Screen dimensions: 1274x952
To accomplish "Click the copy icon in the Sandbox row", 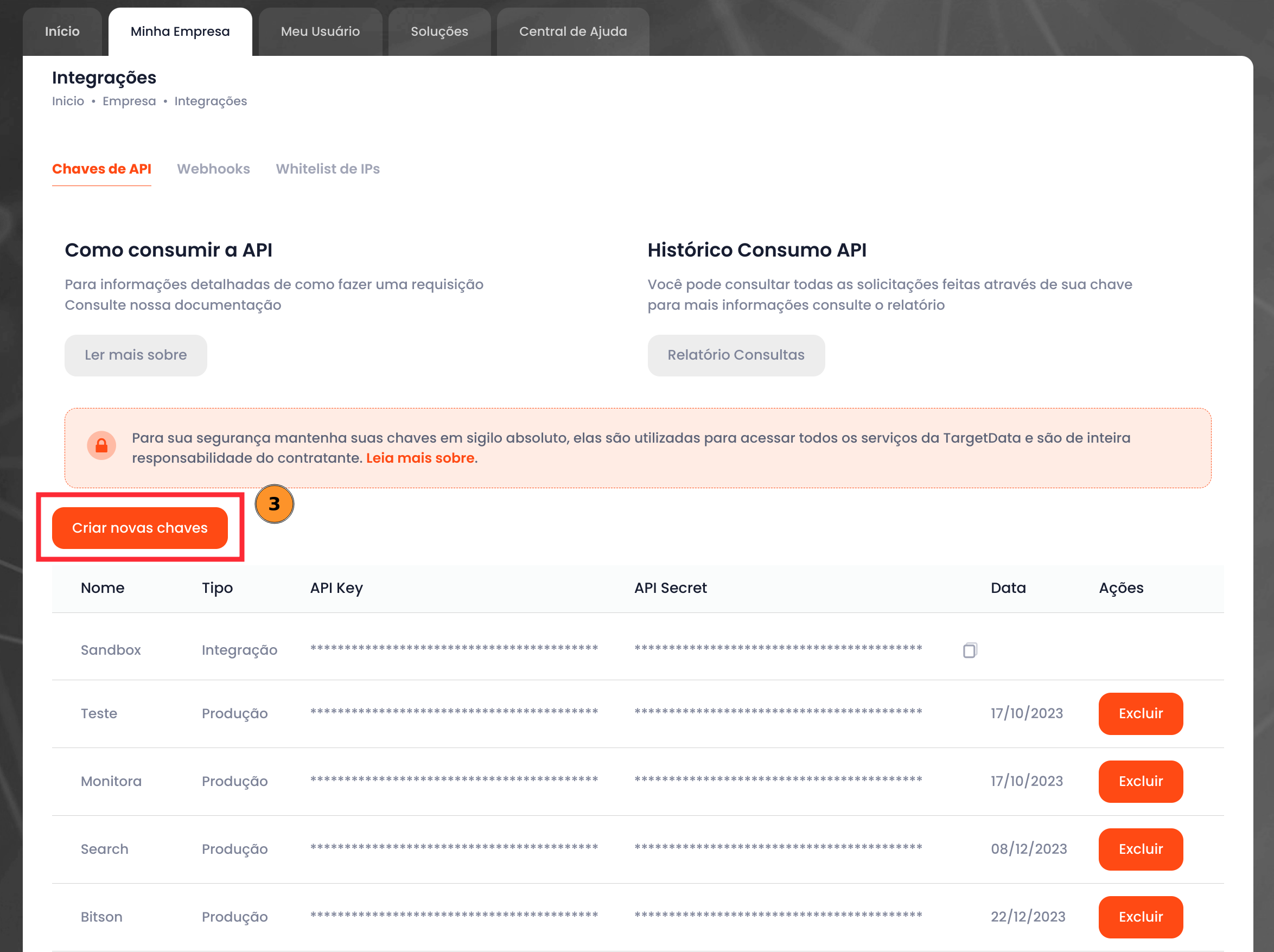I will coord(970,650).
